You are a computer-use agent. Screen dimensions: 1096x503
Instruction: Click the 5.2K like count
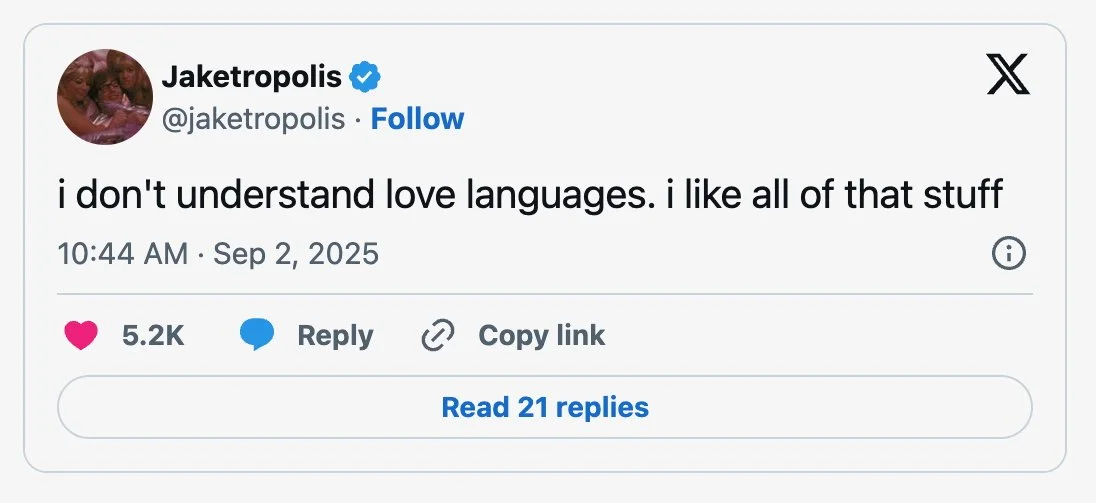point(153,336)
